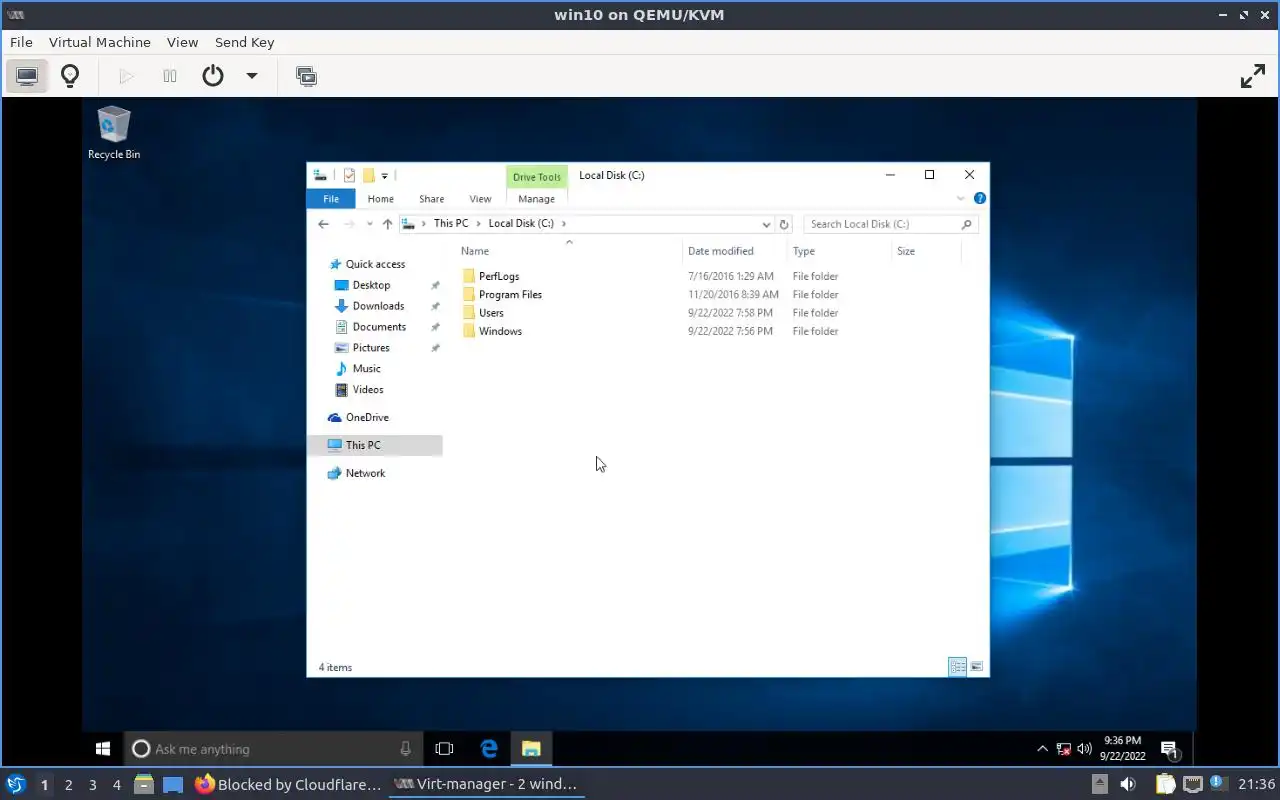Open the virt-manager File menu
1280x800 pixels.
(21, 42)
